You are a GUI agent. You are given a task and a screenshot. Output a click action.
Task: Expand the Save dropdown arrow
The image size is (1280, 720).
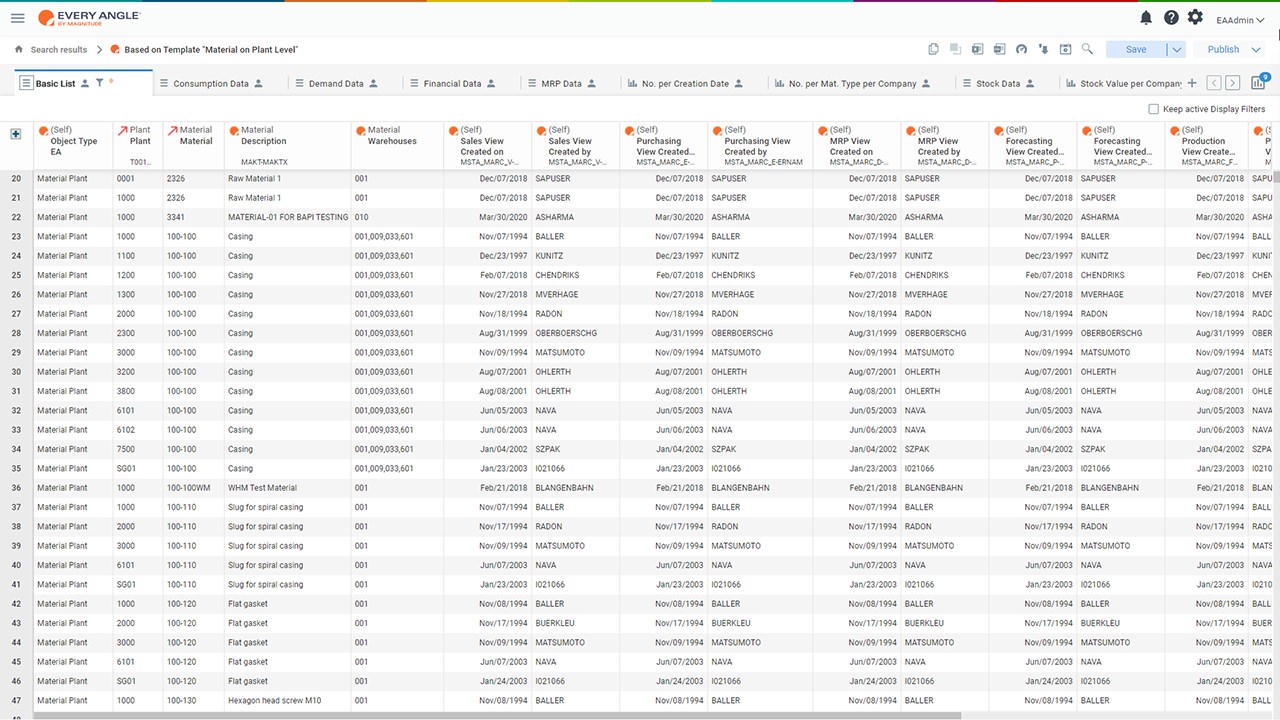[x=1176, y=49]
